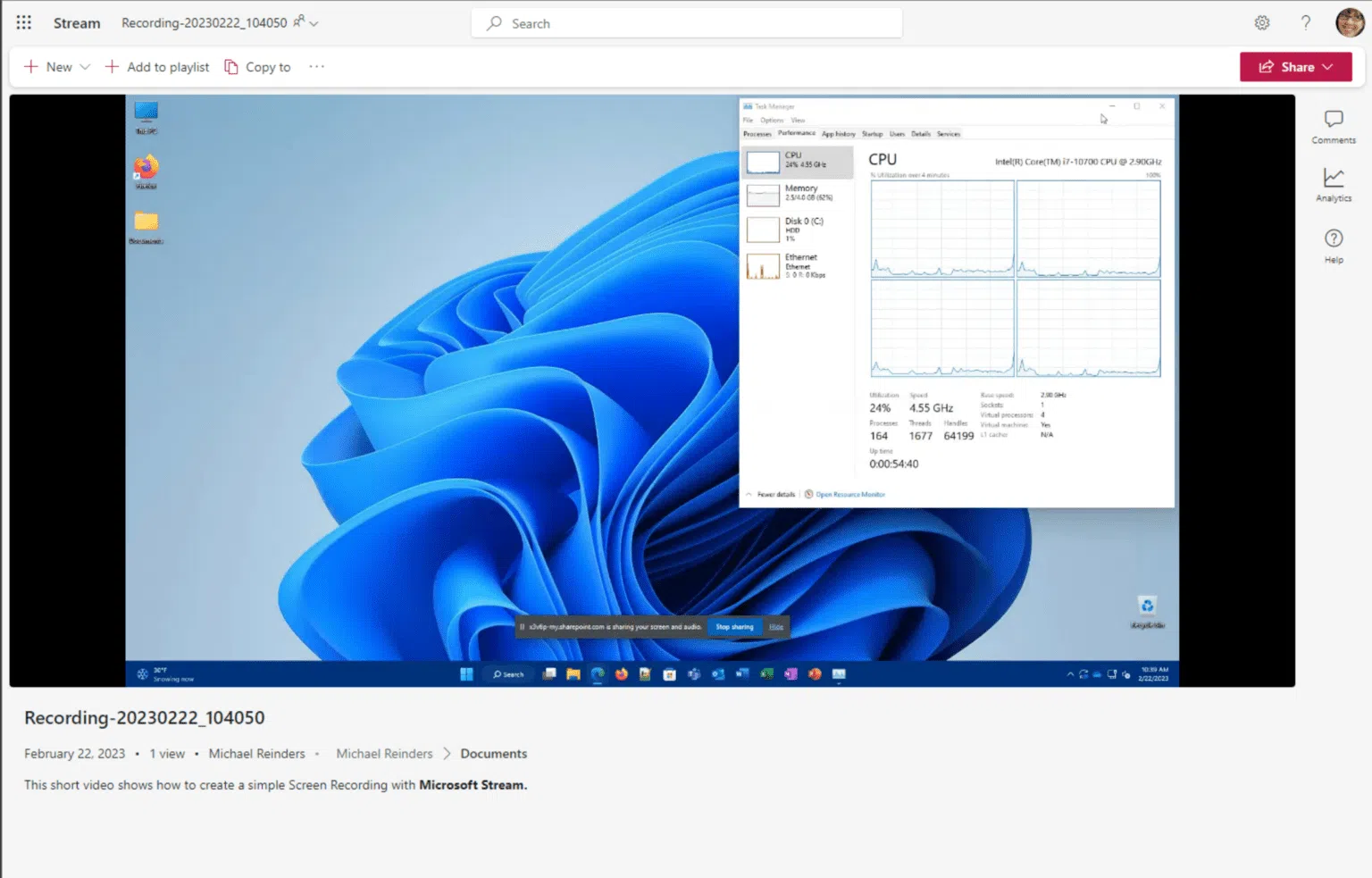This screenshot has height=878, width=1372.
Task: Open the Microsoft 365 app launcher grid
Action: point(23,22)
